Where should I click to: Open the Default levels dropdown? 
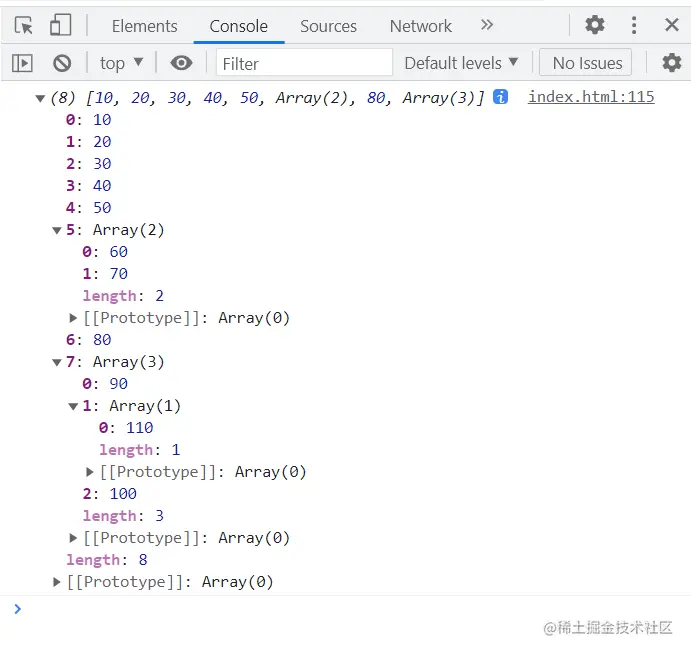pos(461,63)
